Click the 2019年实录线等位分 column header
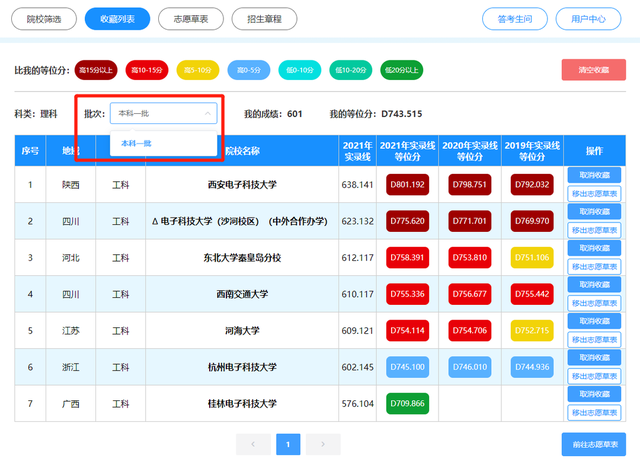This screenshot has width=640, height=468. click(x=532, y=151)
